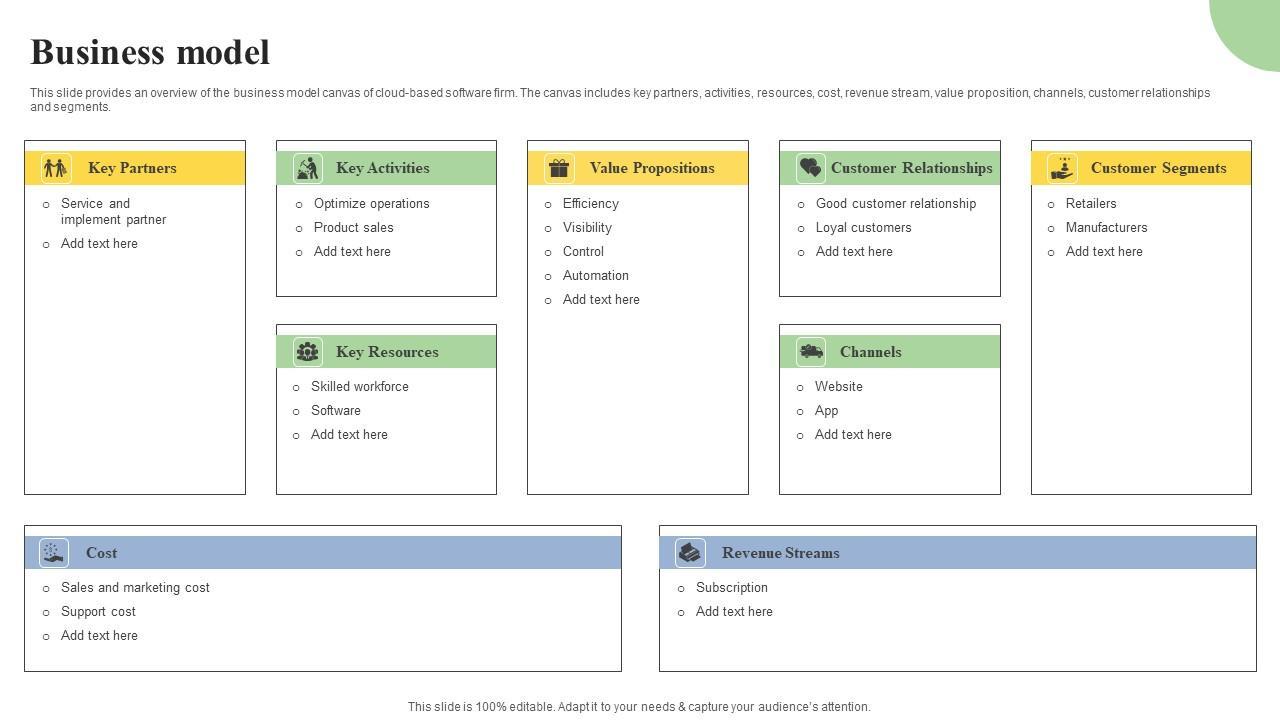The height and width of the screenshot is (720, 1280).
Task: Click Add text here under Channels
Action: 852,435
